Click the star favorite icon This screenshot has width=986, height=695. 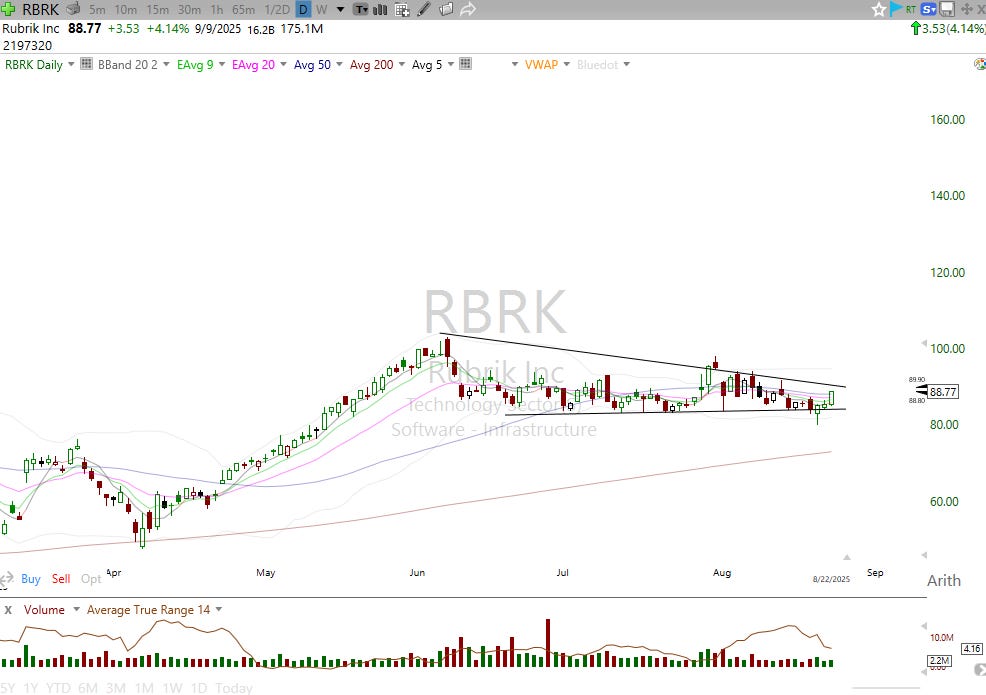coord(878,9)
